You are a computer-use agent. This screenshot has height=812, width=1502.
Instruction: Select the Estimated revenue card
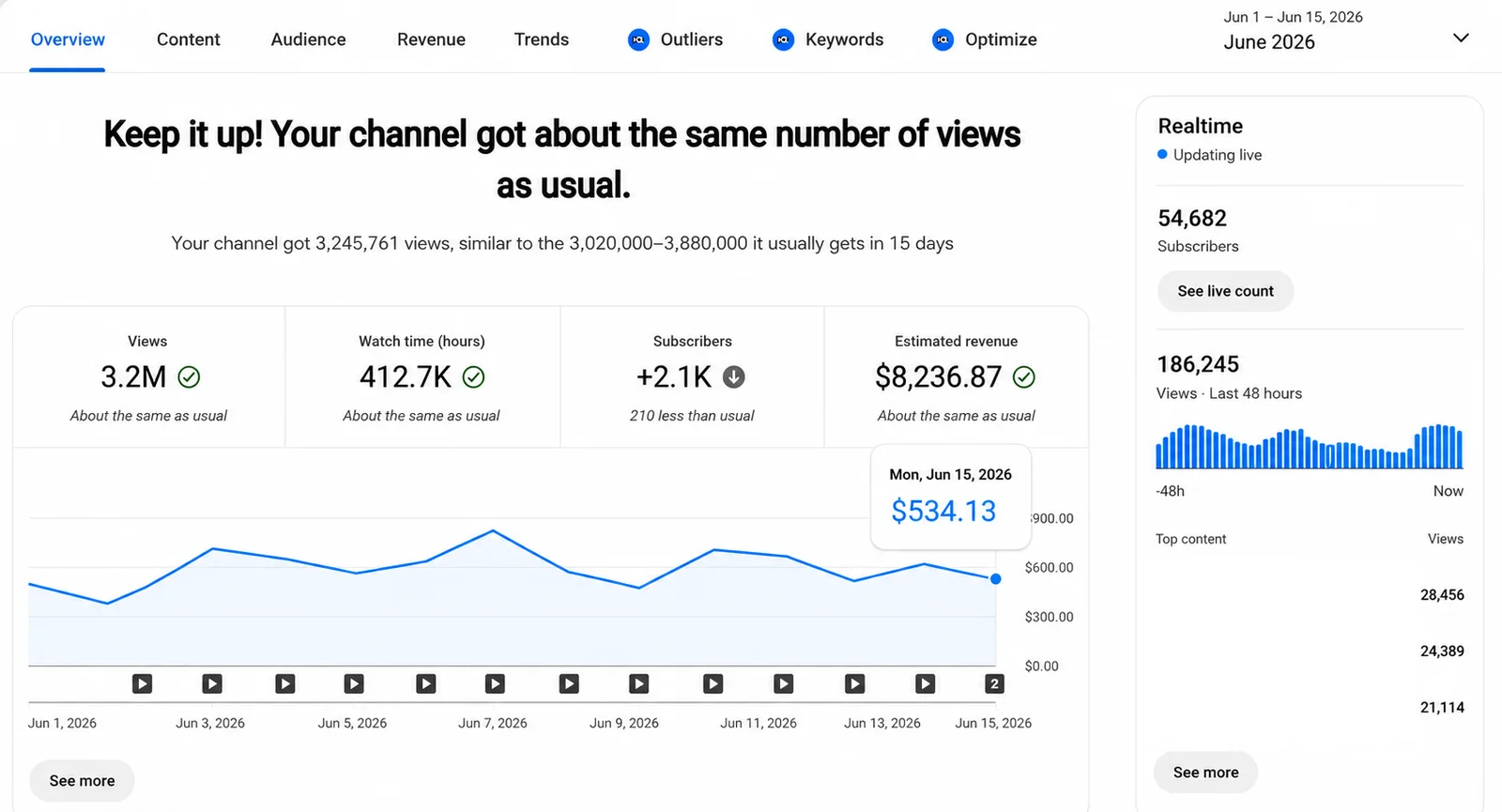(x=957, y=377)
